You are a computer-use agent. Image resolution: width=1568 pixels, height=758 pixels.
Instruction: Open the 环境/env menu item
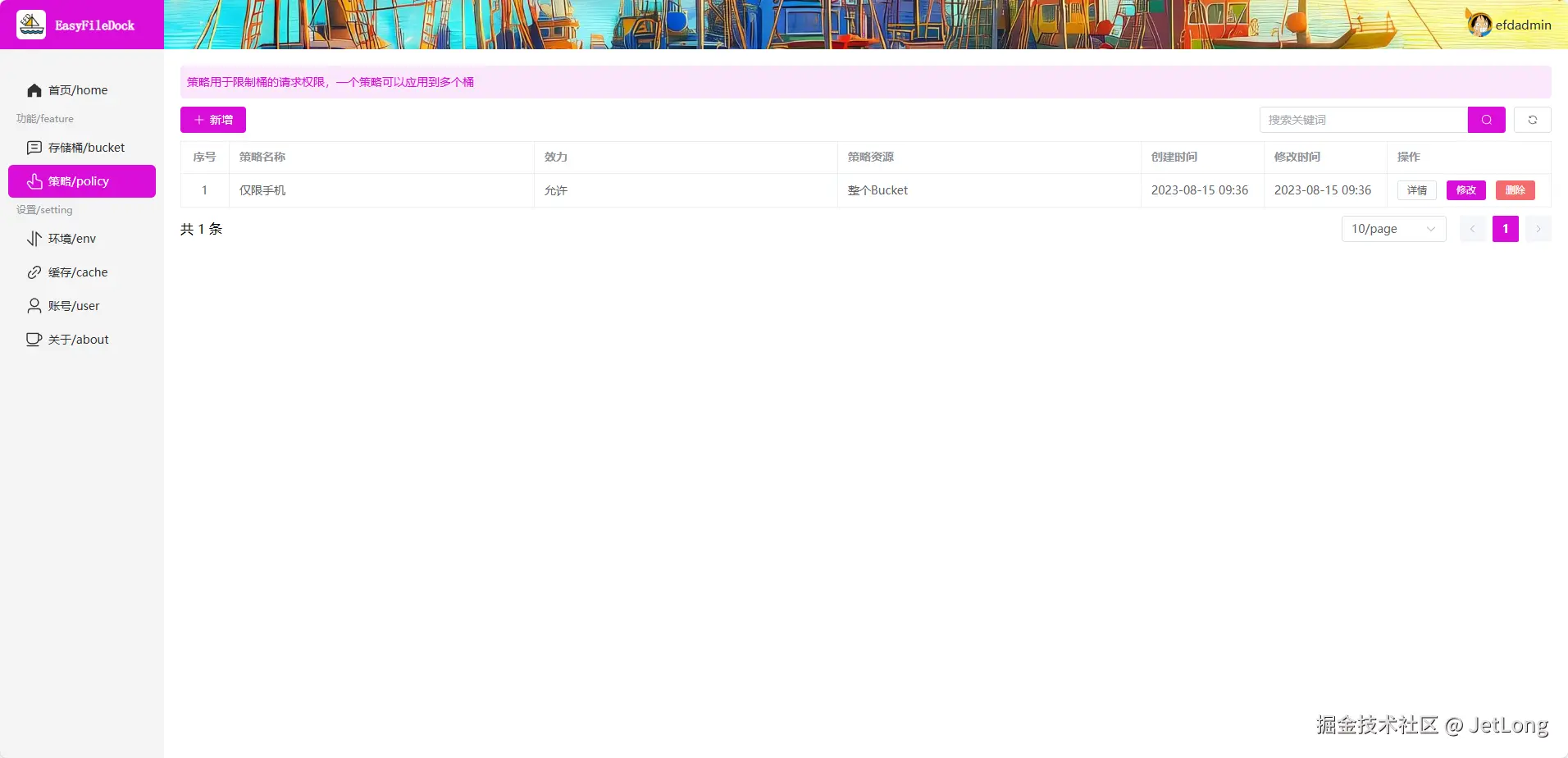(82, 239)
